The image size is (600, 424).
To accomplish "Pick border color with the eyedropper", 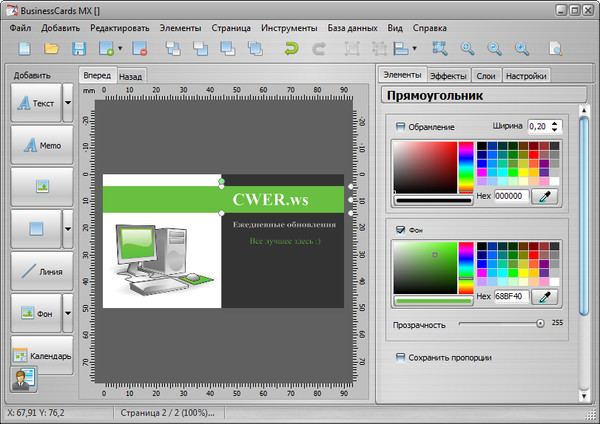I will [x=544, y=196].
